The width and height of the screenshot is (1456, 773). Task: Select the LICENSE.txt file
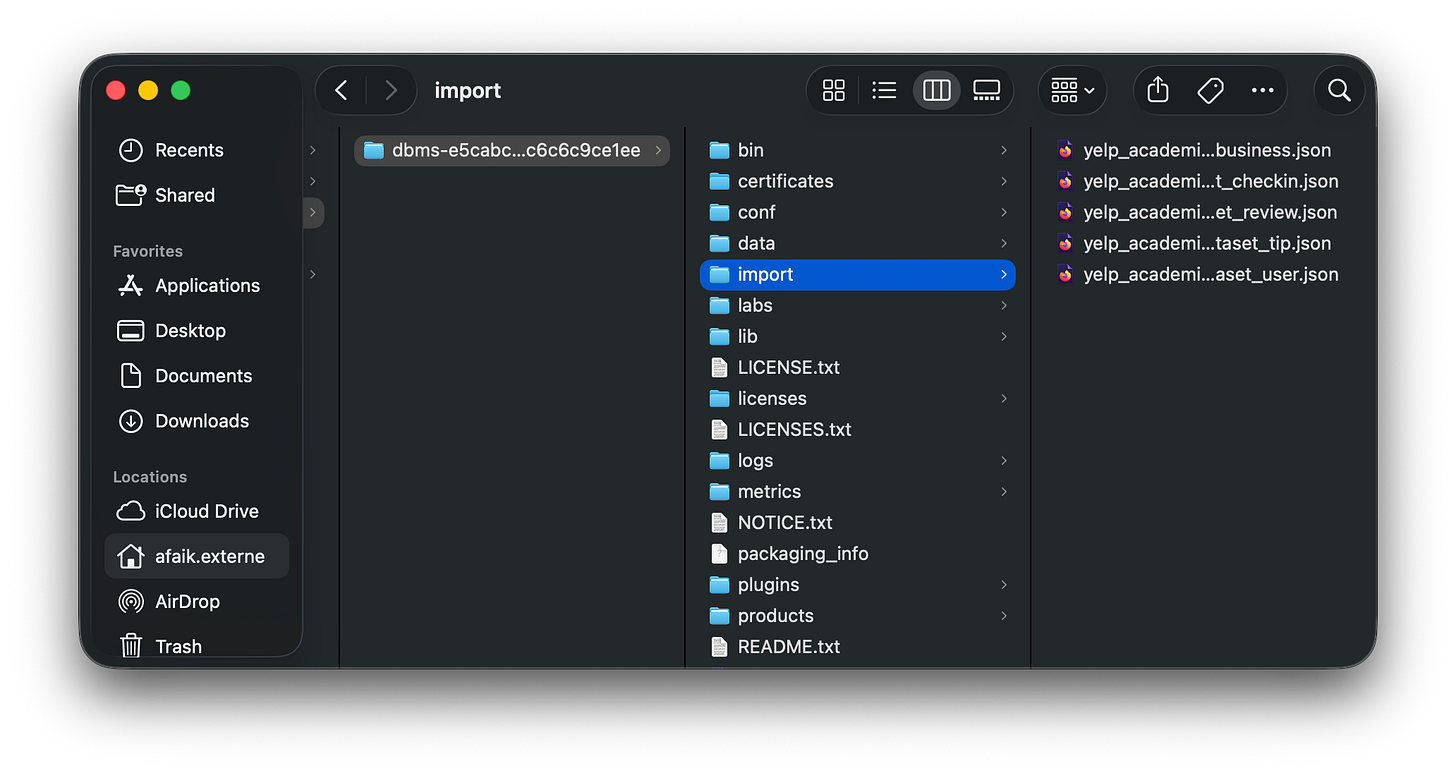[x=786, y=367]
